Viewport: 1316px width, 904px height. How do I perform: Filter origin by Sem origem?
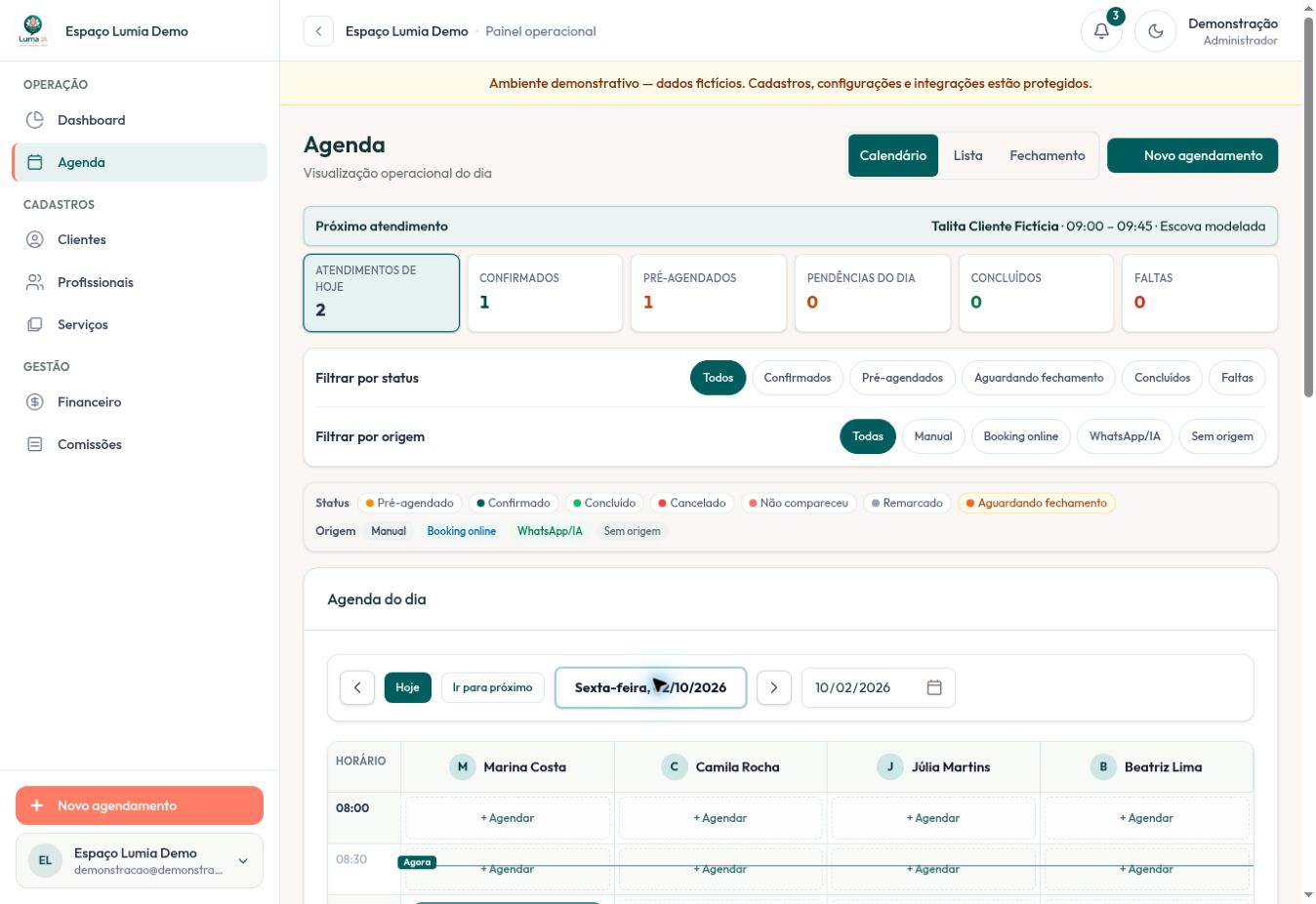(x=1222, y=436)
